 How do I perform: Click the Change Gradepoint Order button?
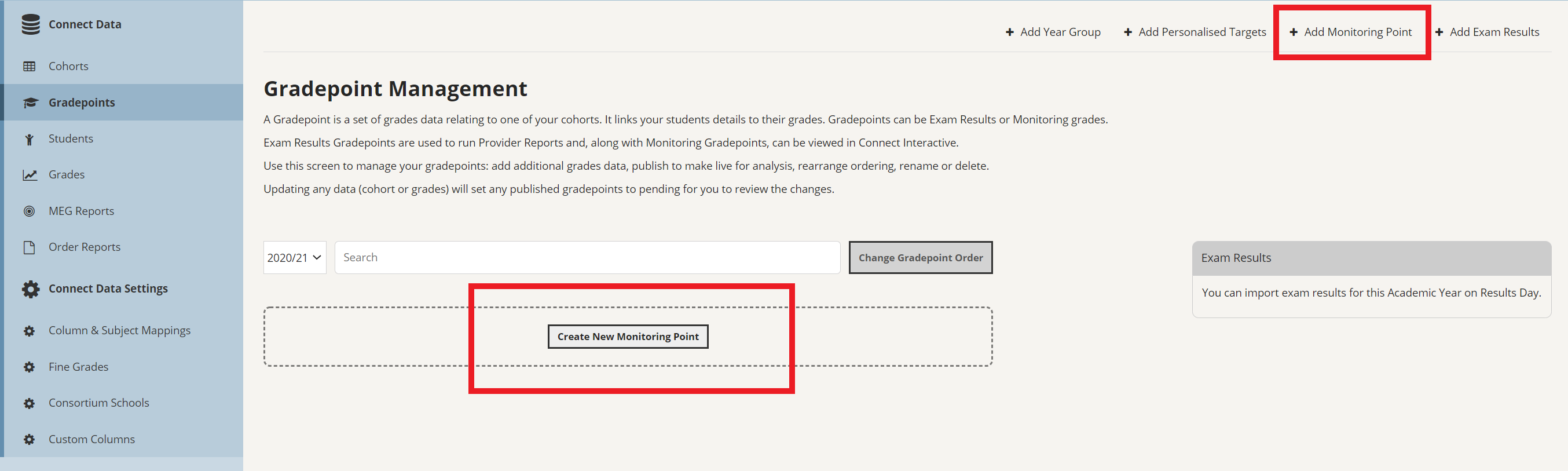tap(920, 258)
